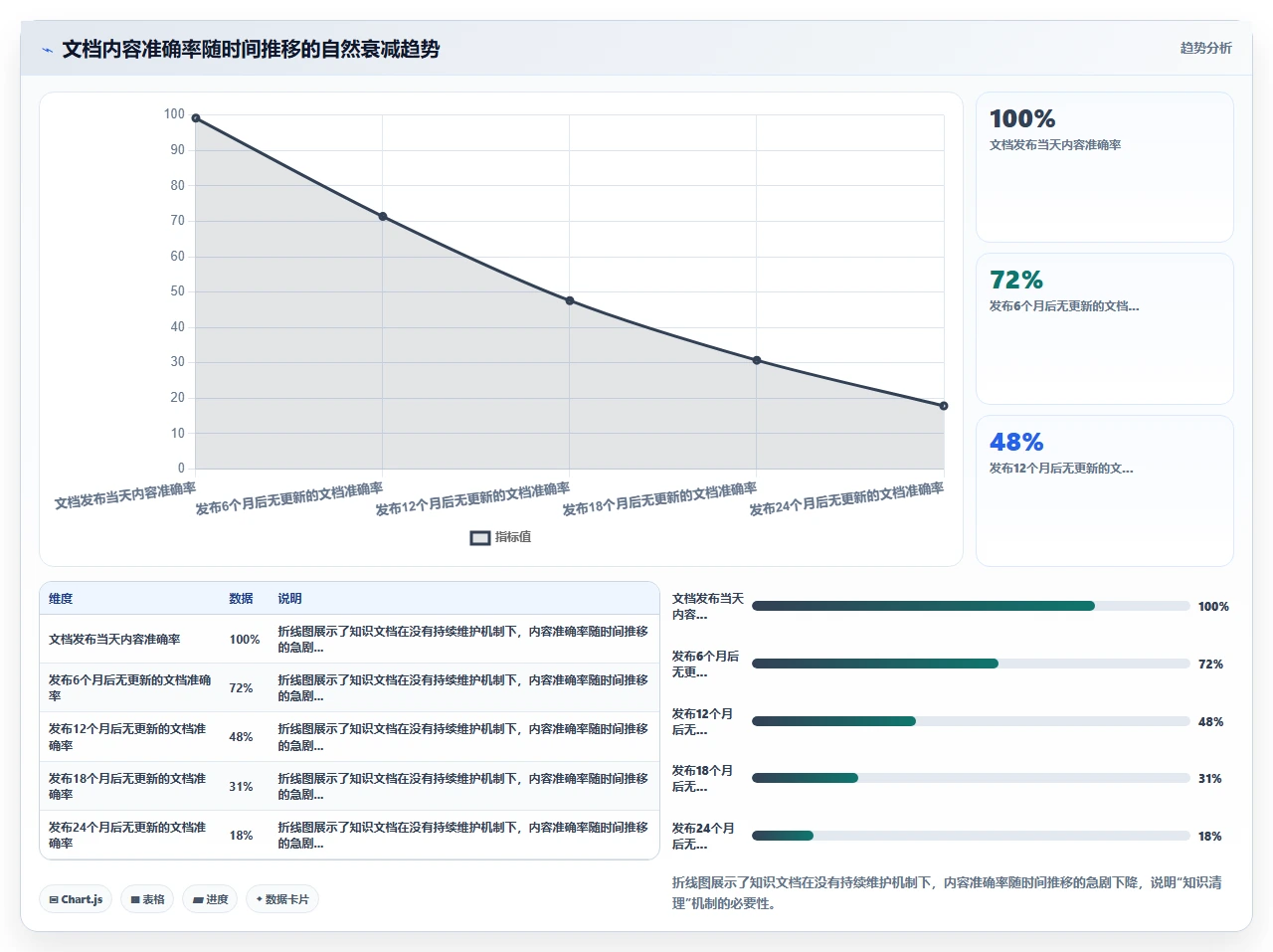Select the 进度 tag chip
Image resolution: width=1273 pixels, height=952 pixels.
[210, 899]
